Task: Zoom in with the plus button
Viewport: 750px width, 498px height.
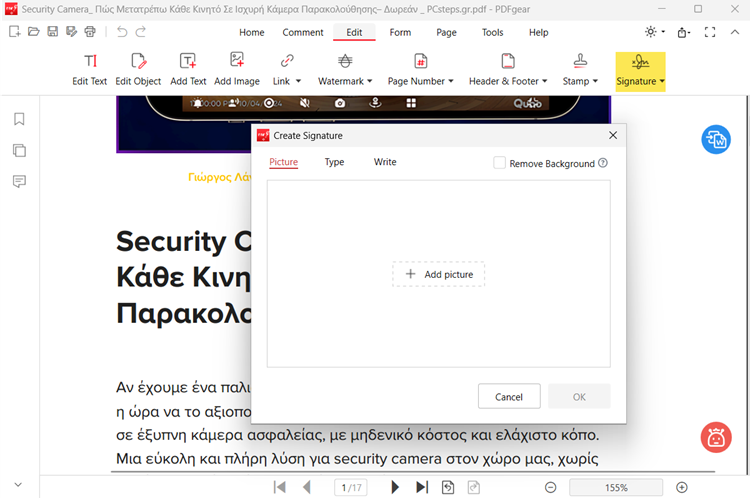Action: pyautogui.click(x=682, y=487)
